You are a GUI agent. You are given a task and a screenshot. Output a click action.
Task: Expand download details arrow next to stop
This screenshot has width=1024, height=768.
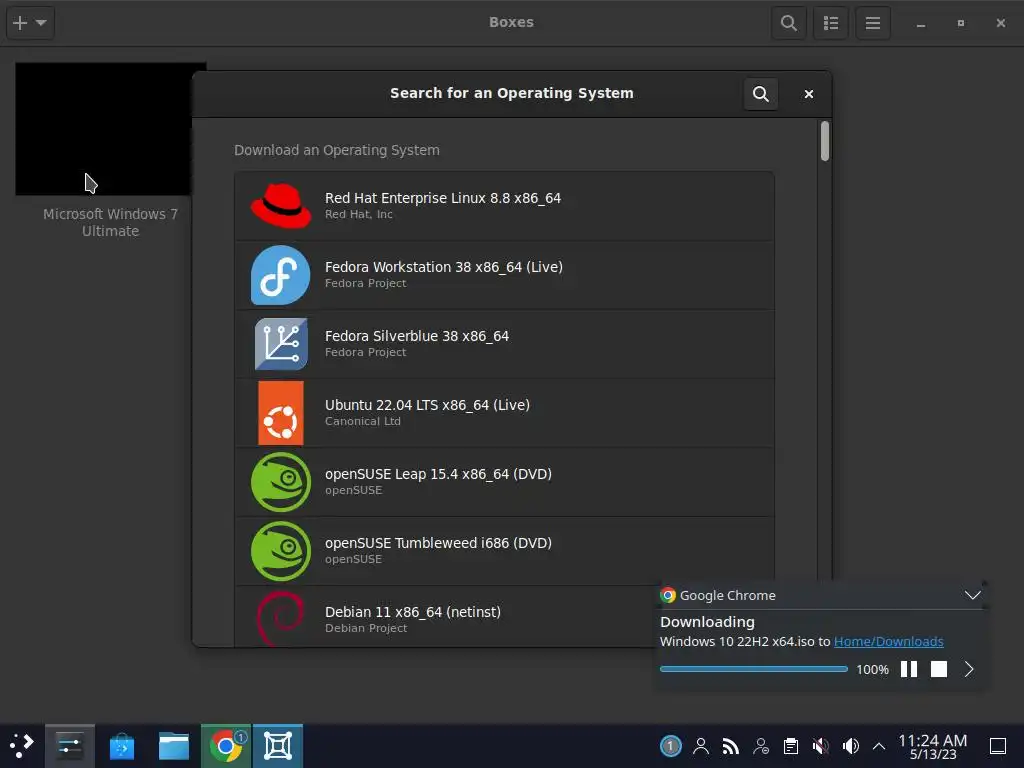[x=969, y=669]
